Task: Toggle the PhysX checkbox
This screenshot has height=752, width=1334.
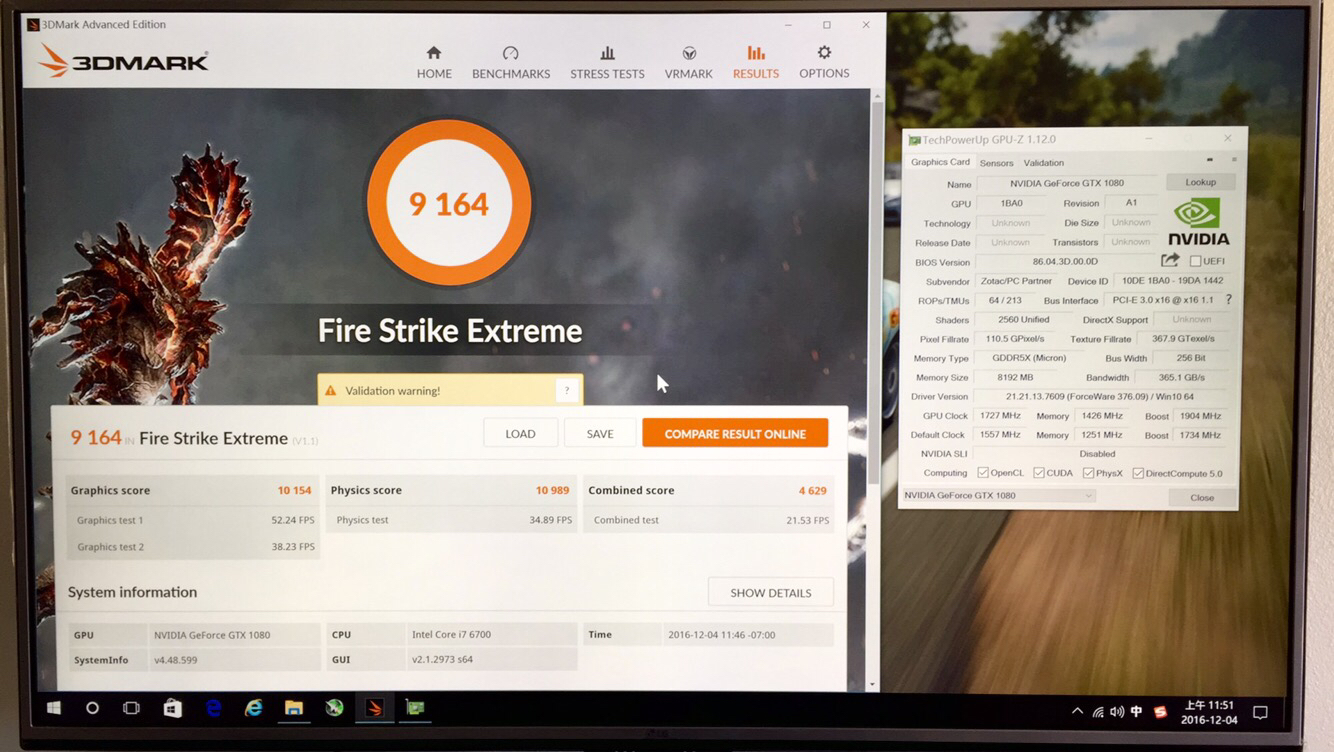Action: [1088, 473]
